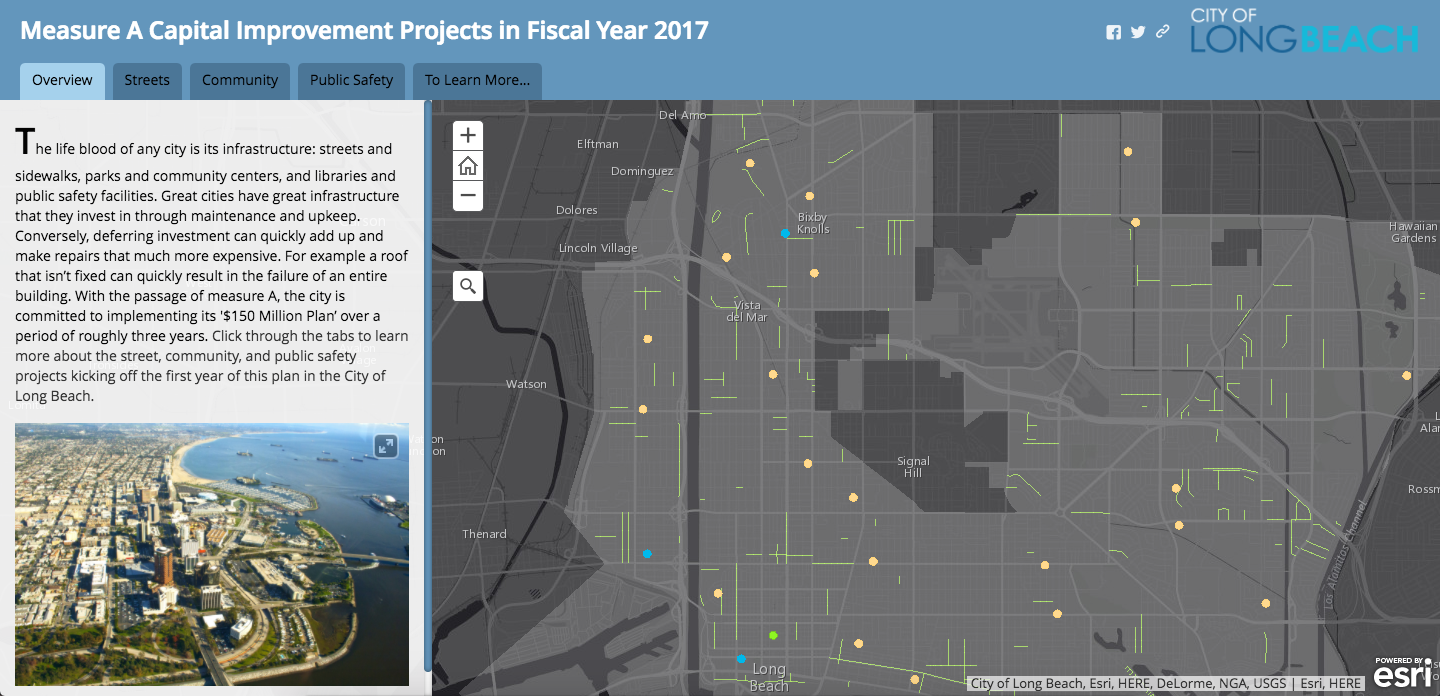The height and width of the screenshot is (696, 1440).
Task: Click the Long Beach aerial photo
Action: (x=211, y=560)
